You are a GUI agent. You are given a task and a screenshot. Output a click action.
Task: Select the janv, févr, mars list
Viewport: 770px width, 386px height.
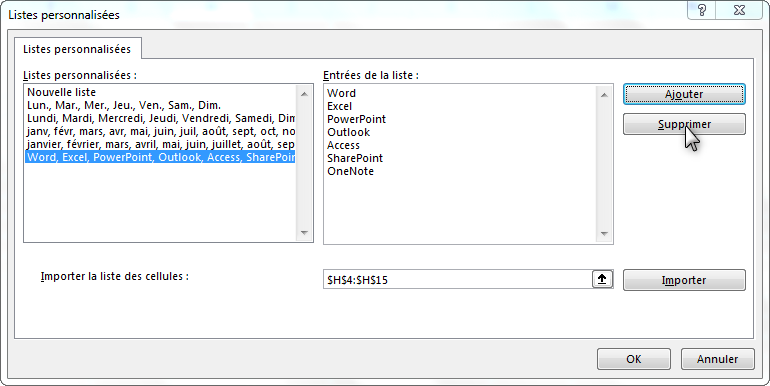160,131
